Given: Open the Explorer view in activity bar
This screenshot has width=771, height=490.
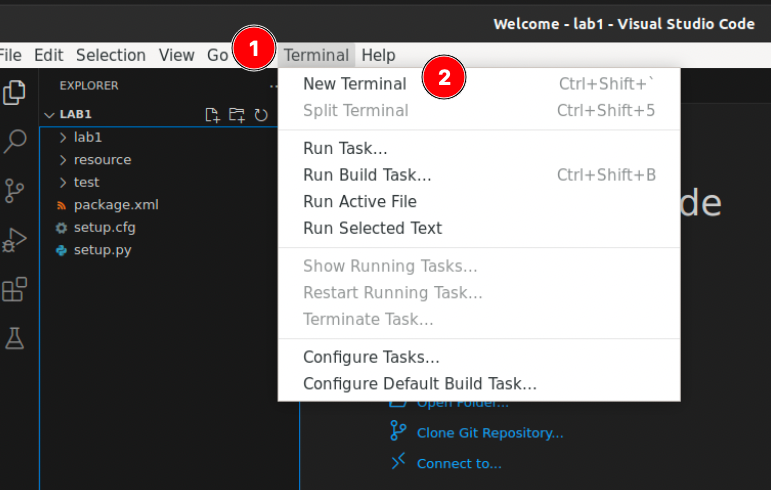Looking at the screenshot, I should (14, 92).
